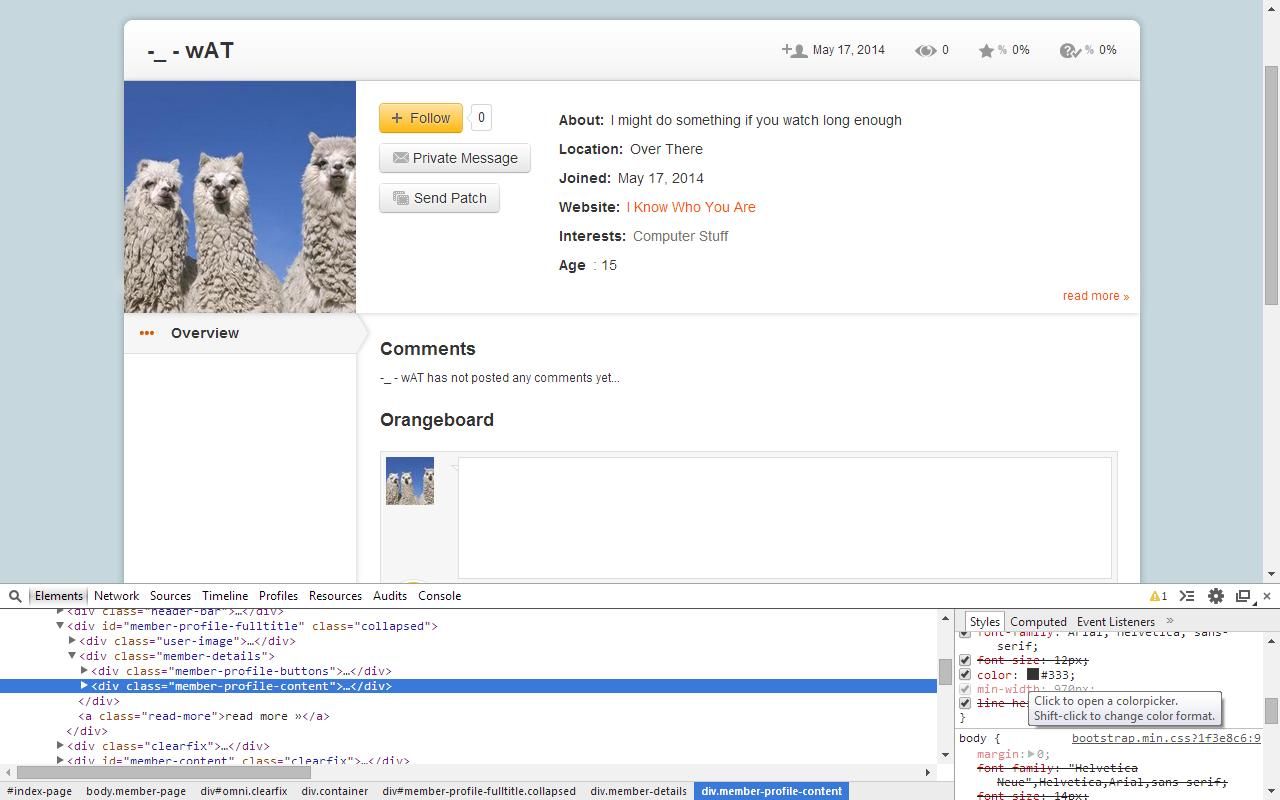This screenshot has height=800, width=1280.
Task: Click the Styles pane vertical scrollbar thumb
Action: point(1272,710)
